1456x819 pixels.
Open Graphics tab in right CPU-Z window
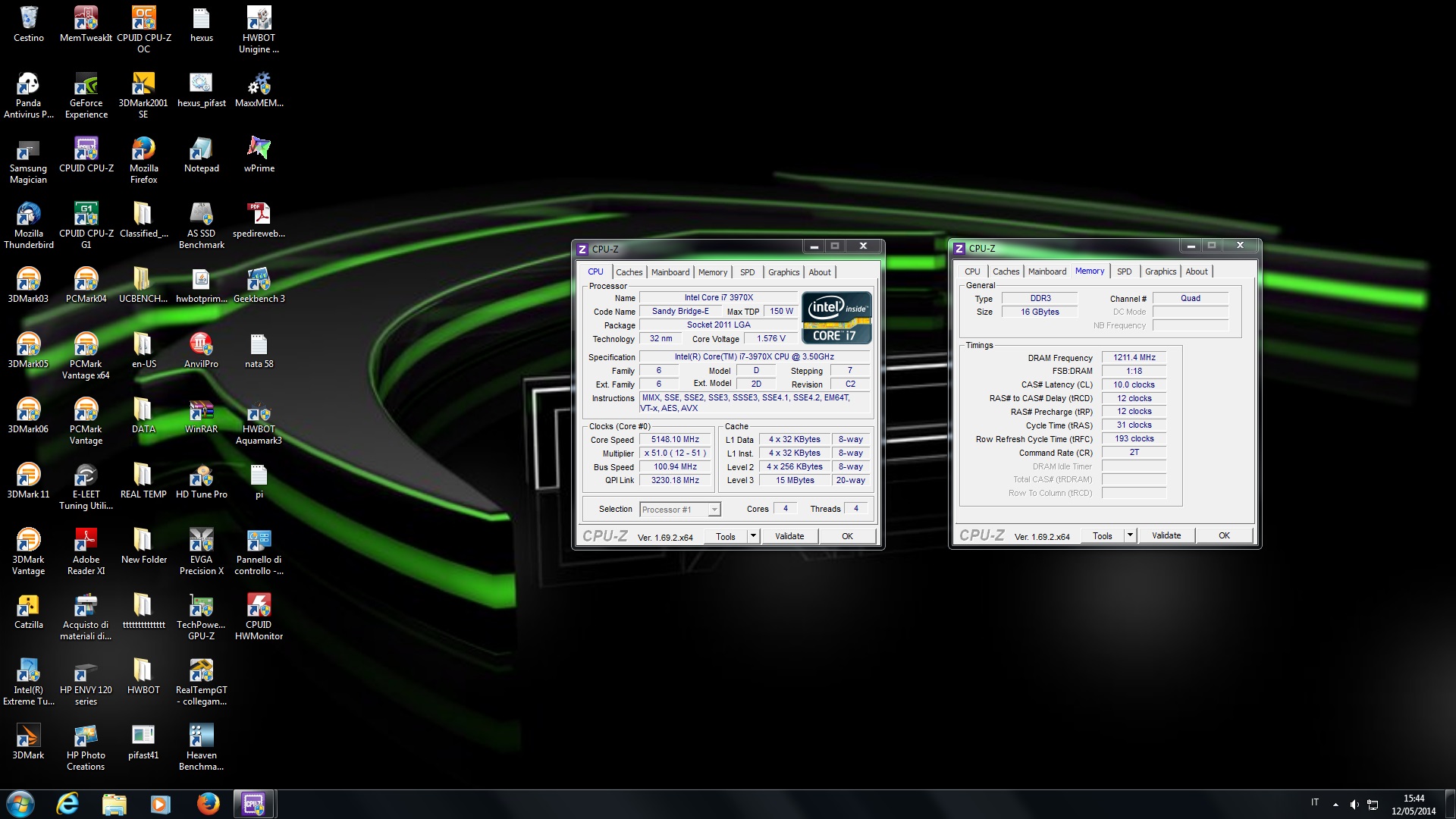tap(1160, 271)
